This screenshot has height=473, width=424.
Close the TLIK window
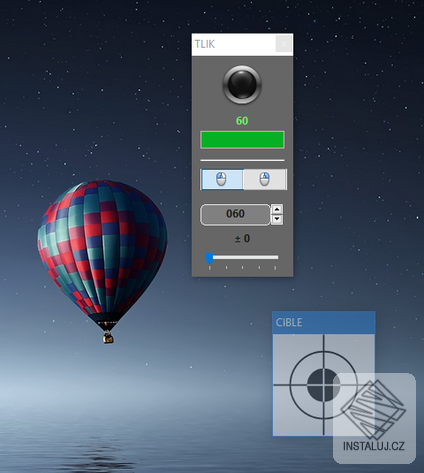tap(284, 44)
